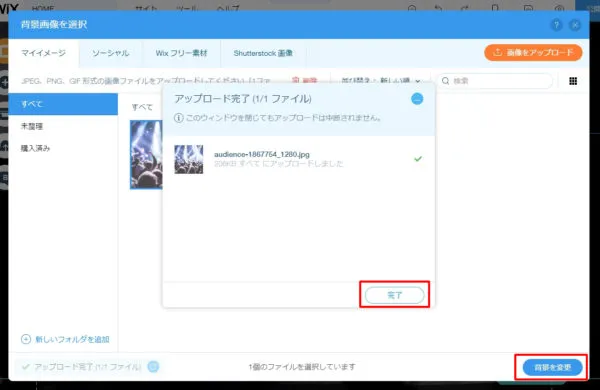Click the すべて heading above the gallery

pyautogui.click(x=142, y=107)
